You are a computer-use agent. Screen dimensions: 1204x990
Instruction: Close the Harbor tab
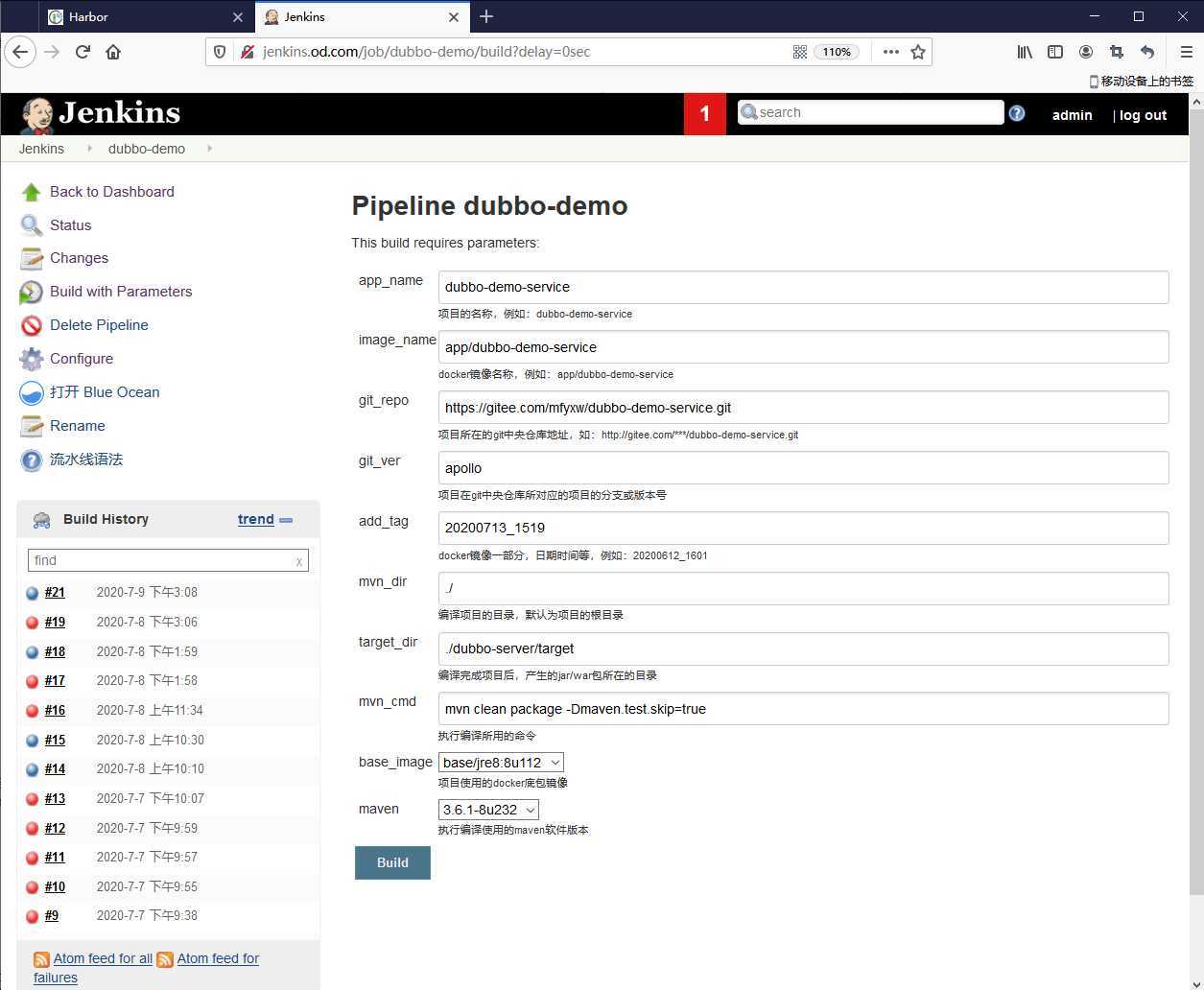pos(238,16)
